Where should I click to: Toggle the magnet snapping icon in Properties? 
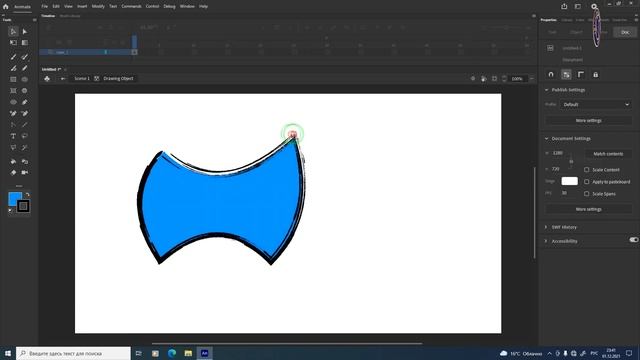(551, 75)
